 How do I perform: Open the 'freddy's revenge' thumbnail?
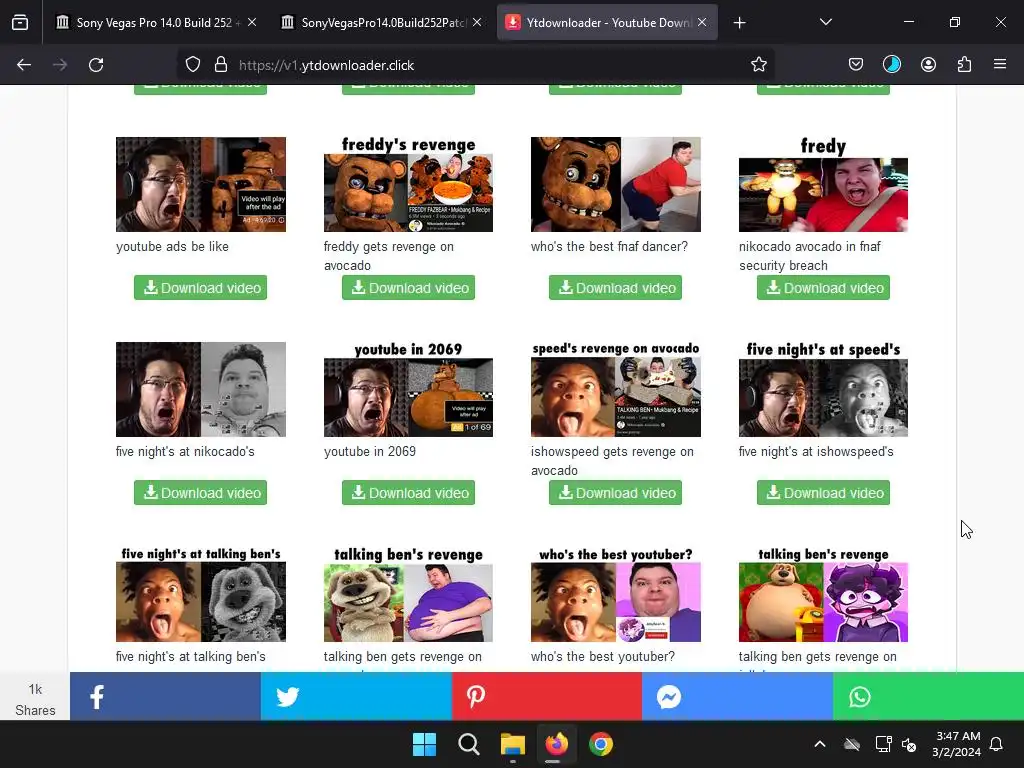[408, 184]
